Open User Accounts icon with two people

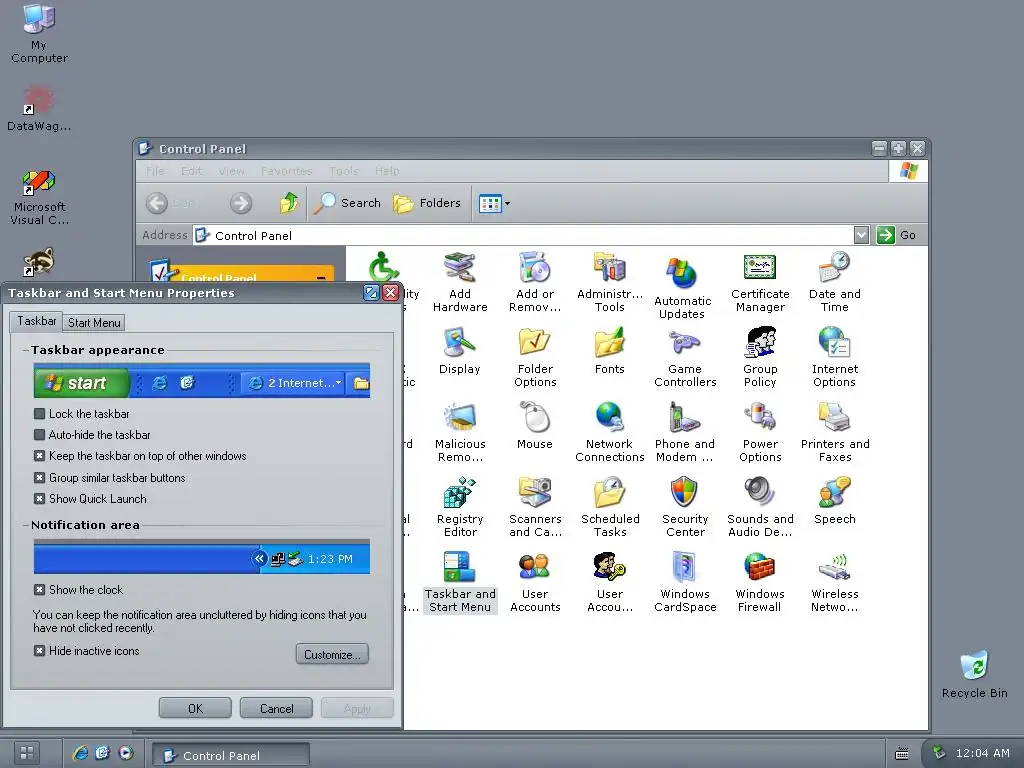(535, 583)
